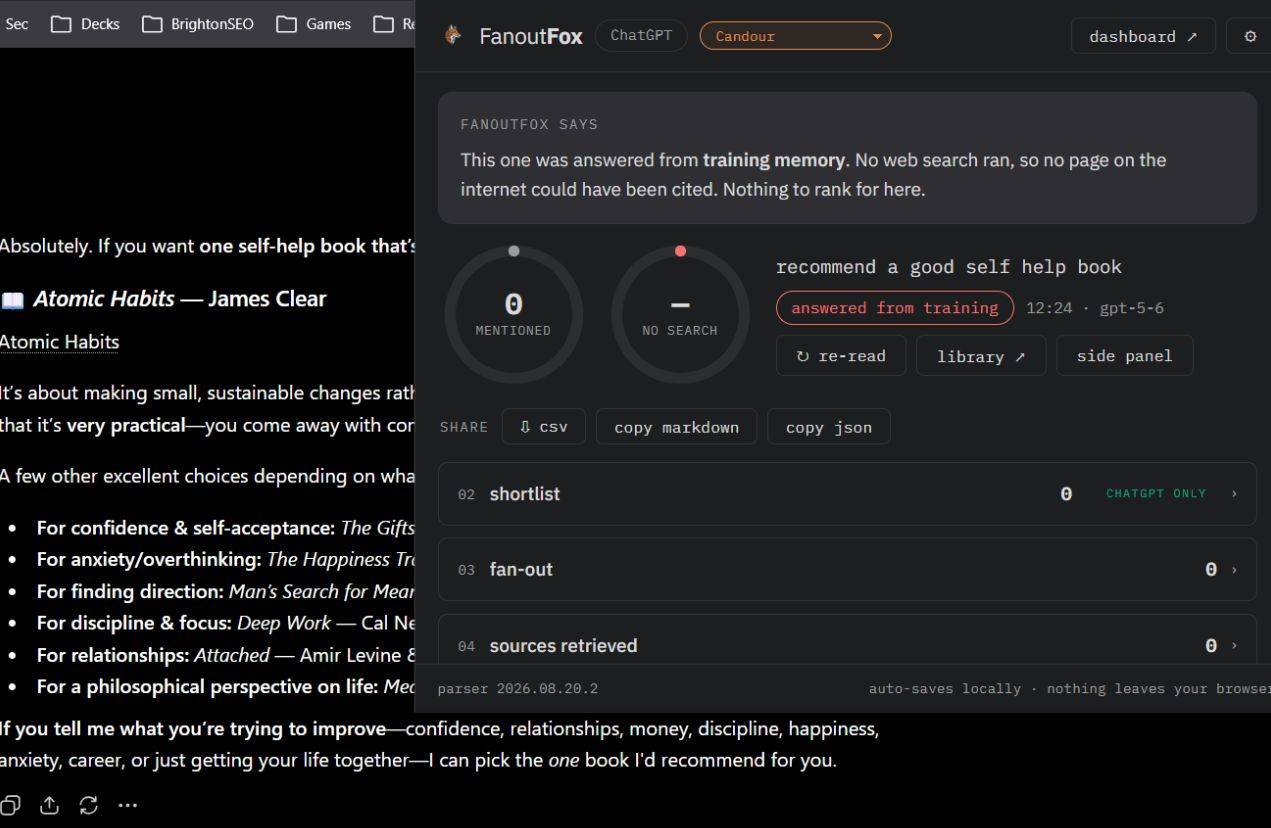Click the NO SEARCH circular gauge
Viewport: 1271px width, 828px height.
[x=680, y=314]
